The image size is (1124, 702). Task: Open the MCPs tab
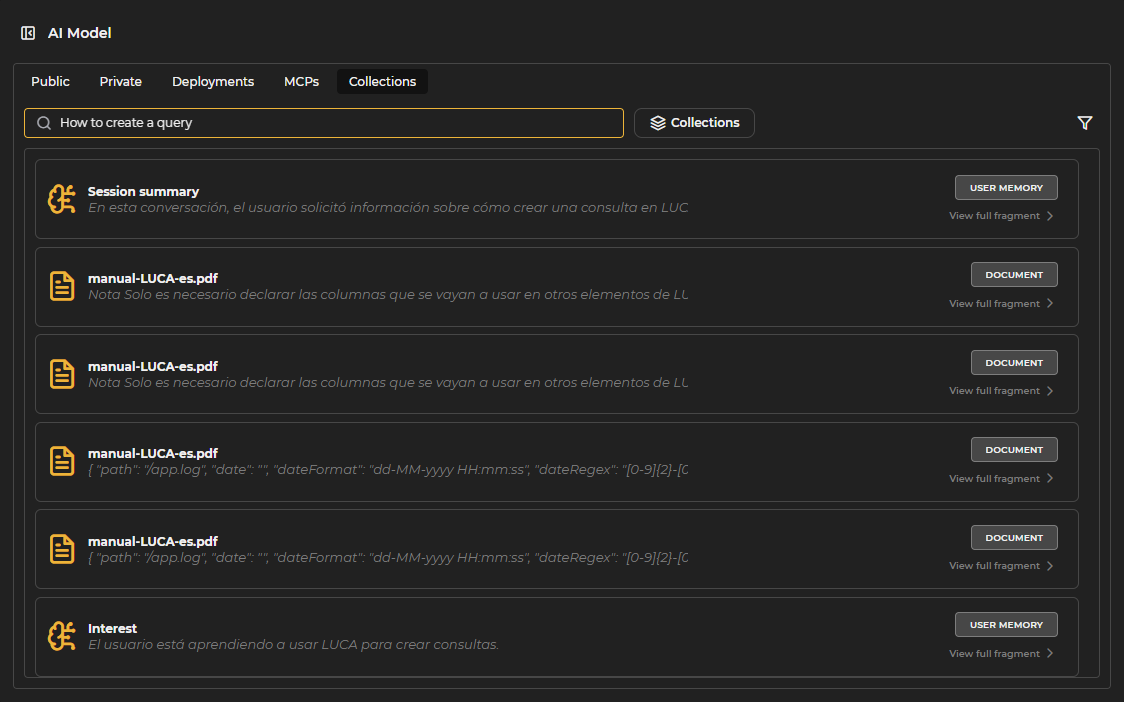[x=301, y=82]
